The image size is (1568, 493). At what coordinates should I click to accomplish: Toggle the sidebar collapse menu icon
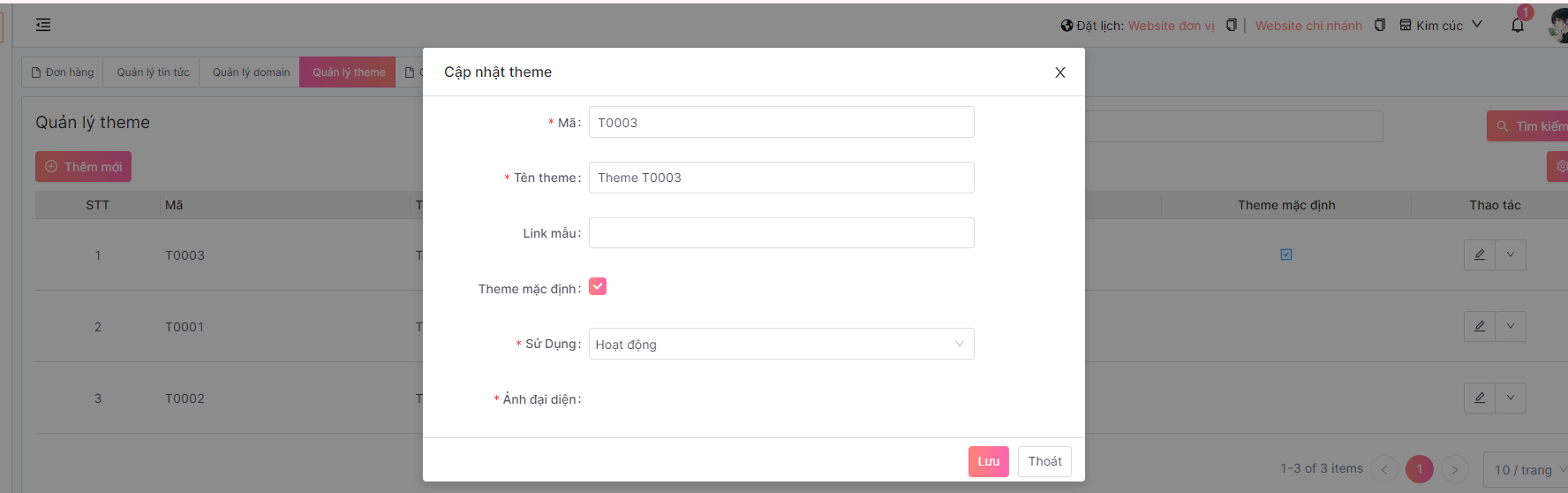[43, 25]
